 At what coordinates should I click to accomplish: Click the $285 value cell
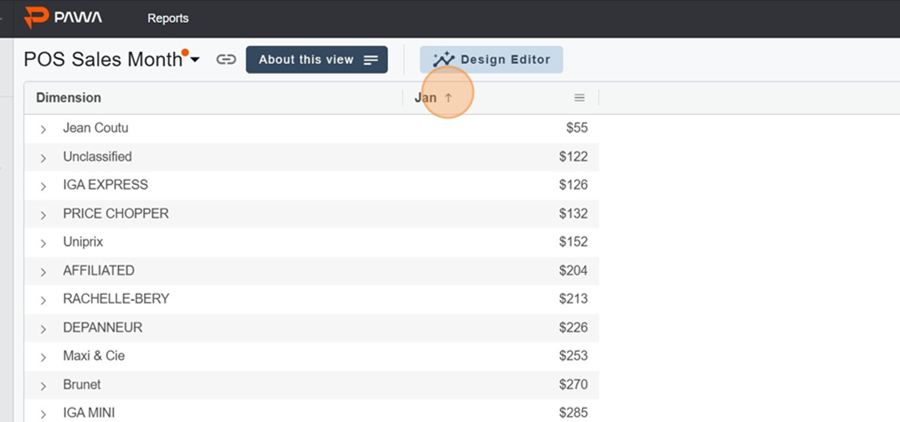pos(573,413)
